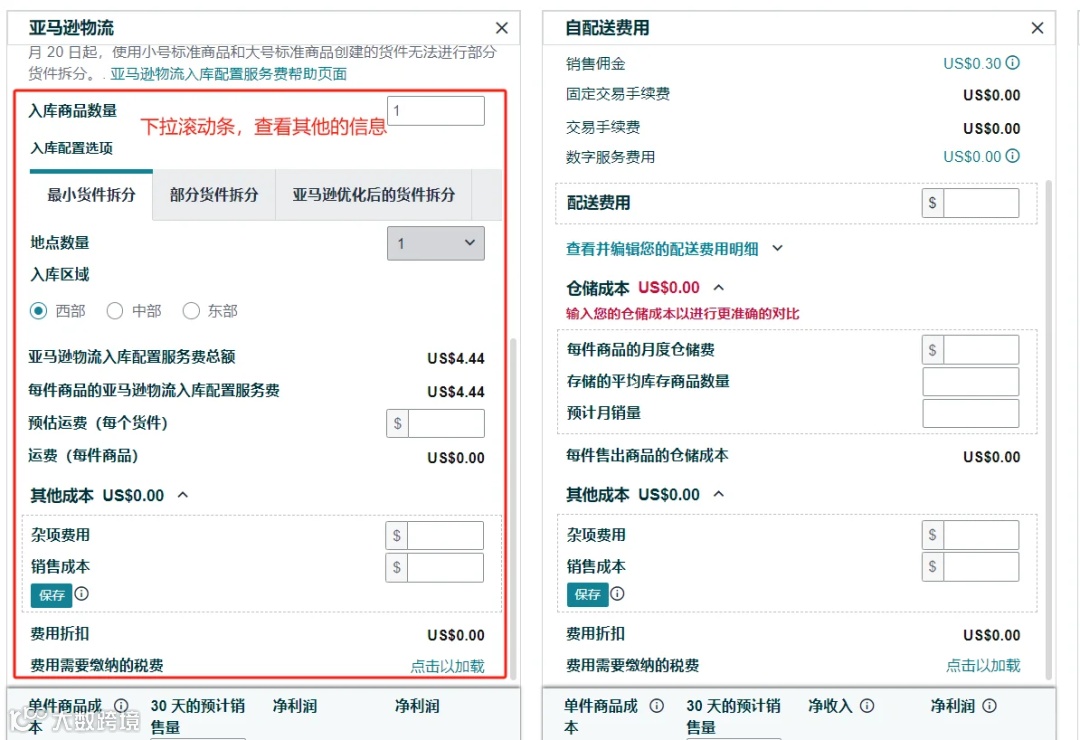Switch to 最小货件拆分 tab
This screenshot has width=1080, height=740.
91,195
